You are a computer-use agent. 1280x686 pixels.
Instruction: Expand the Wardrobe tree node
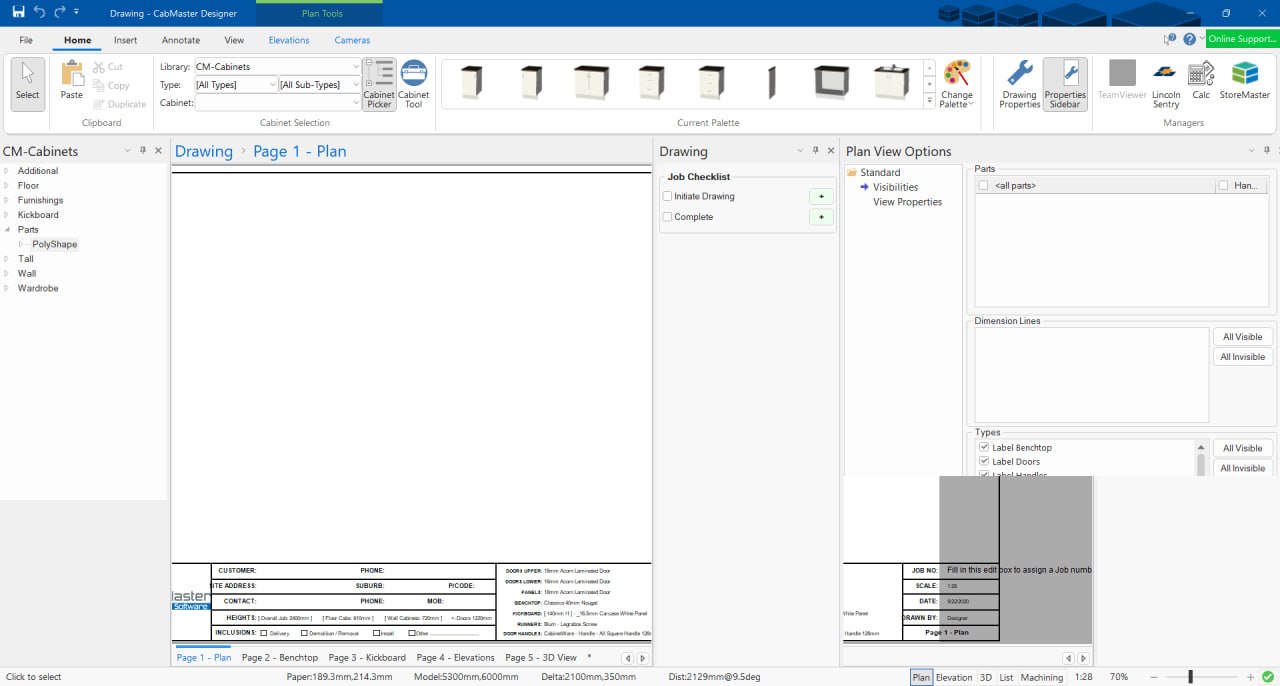7,288
